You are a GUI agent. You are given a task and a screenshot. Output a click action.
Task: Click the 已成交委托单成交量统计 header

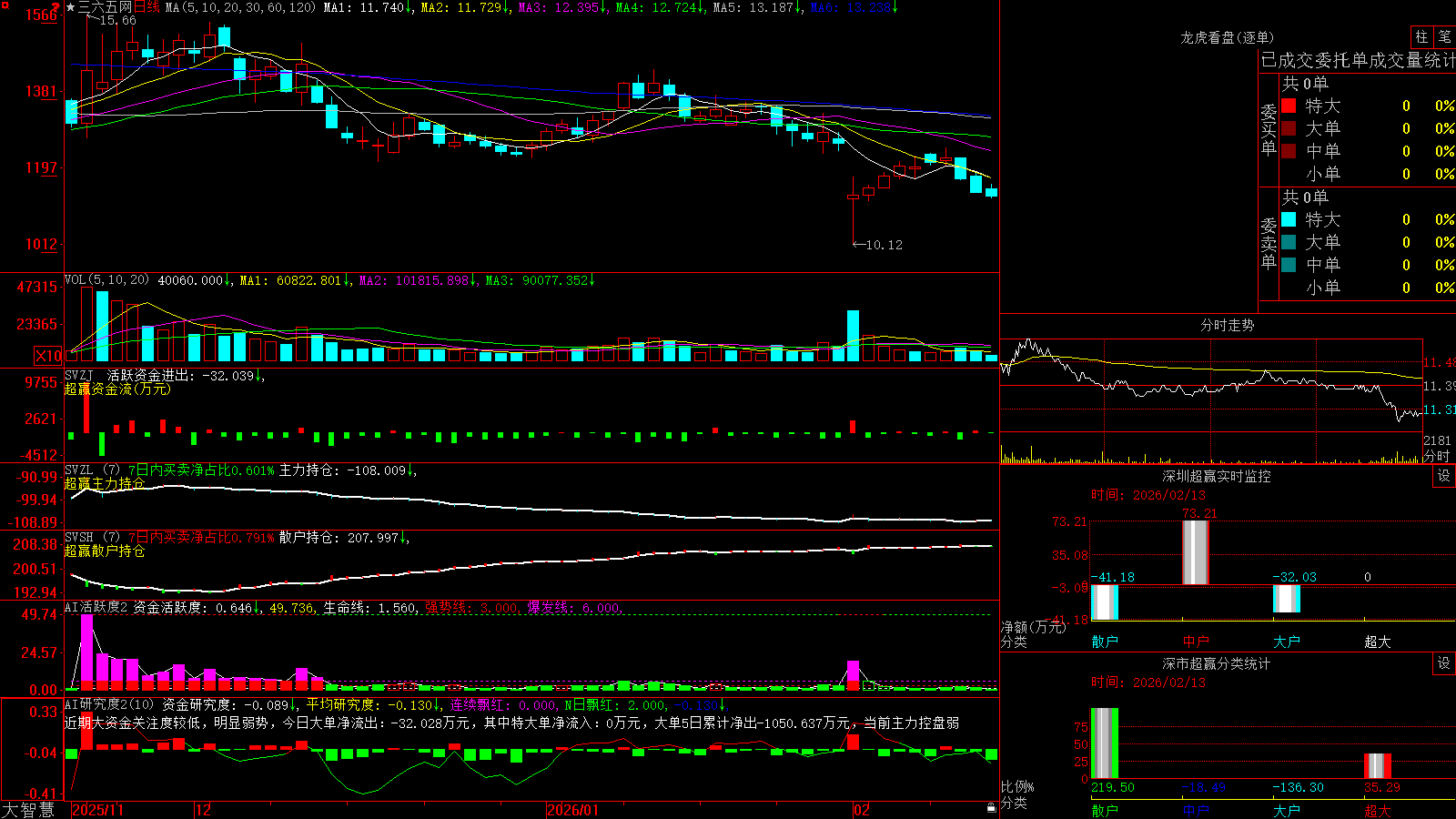[1358, 61]
